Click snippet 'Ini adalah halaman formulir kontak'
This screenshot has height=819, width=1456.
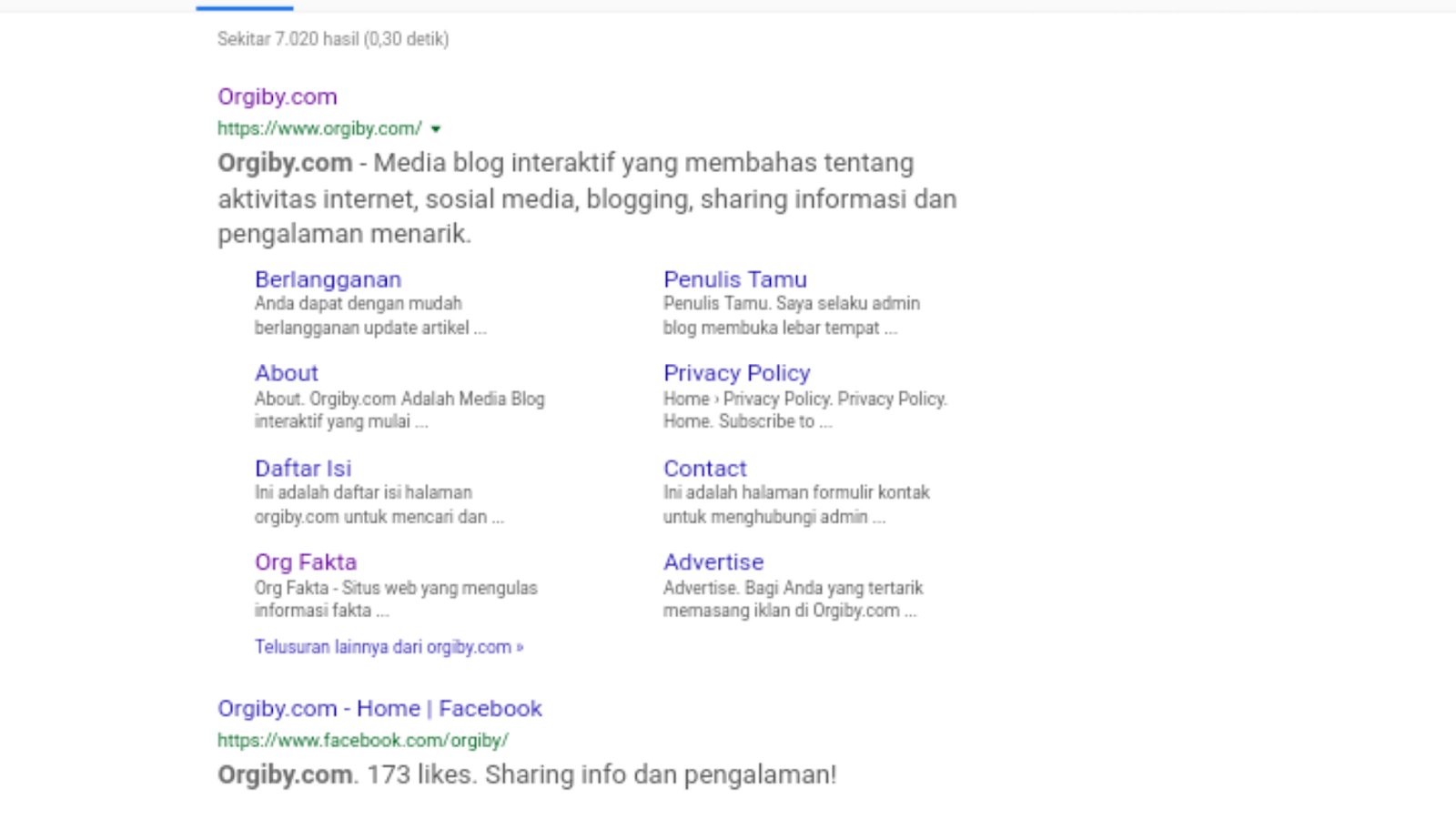796,492
